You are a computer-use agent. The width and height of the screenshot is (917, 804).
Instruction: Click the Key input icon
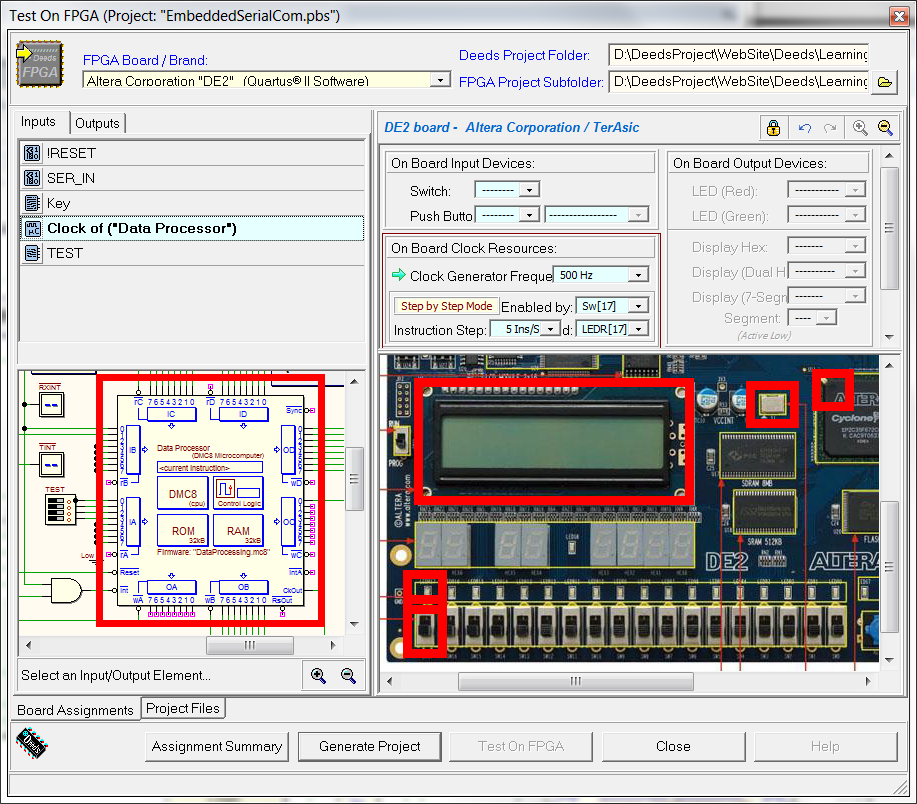click(x=32, y=203)
